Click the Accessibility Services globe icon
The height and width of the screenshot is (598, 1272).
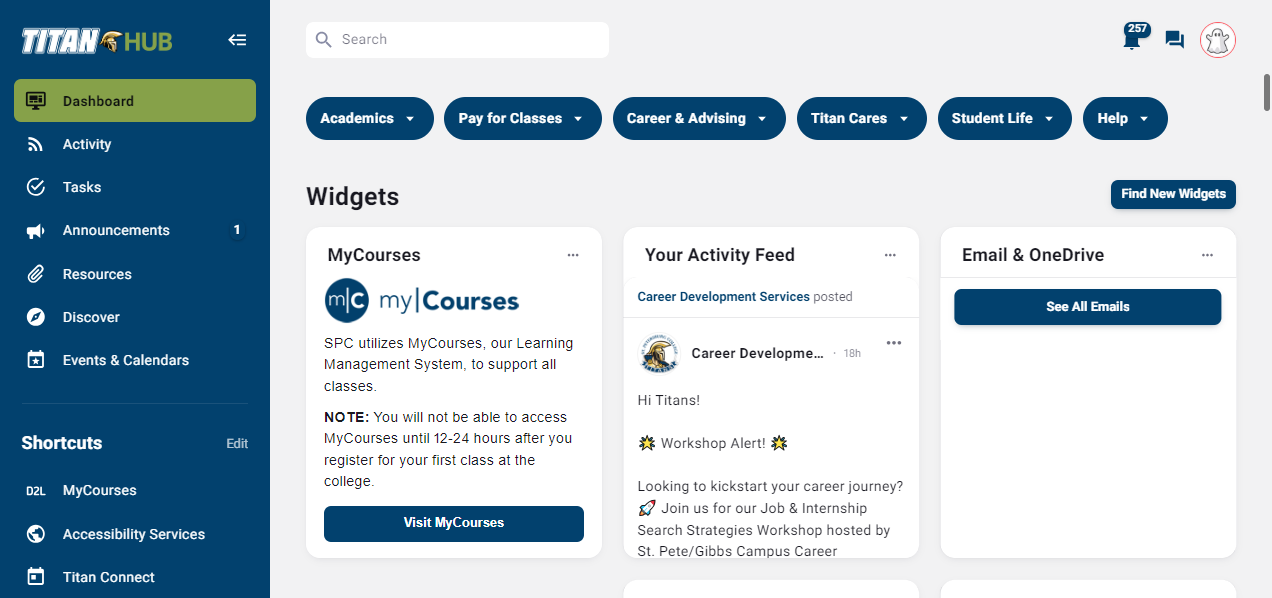pos(36,534)
